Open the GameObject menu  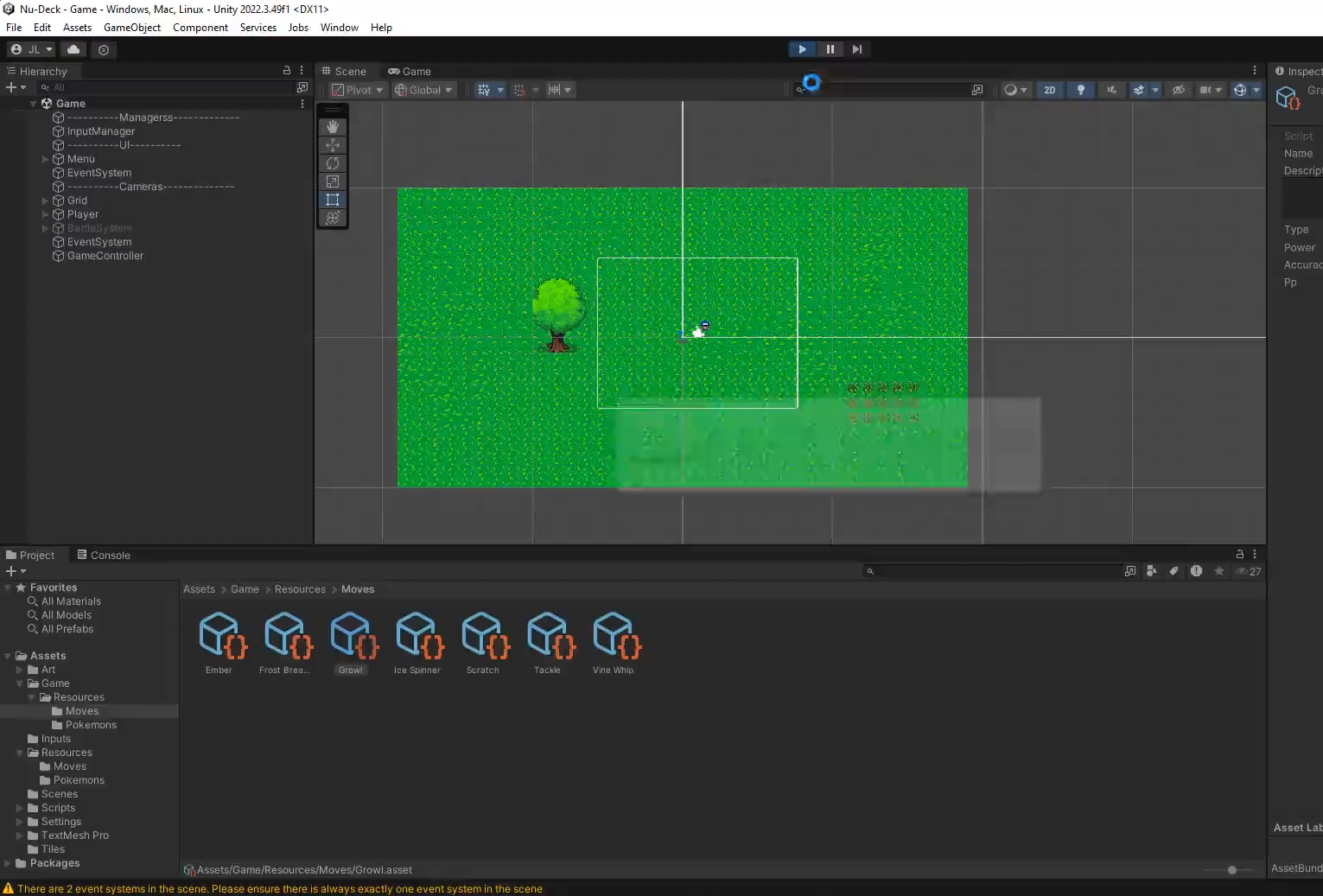[132, 28]
